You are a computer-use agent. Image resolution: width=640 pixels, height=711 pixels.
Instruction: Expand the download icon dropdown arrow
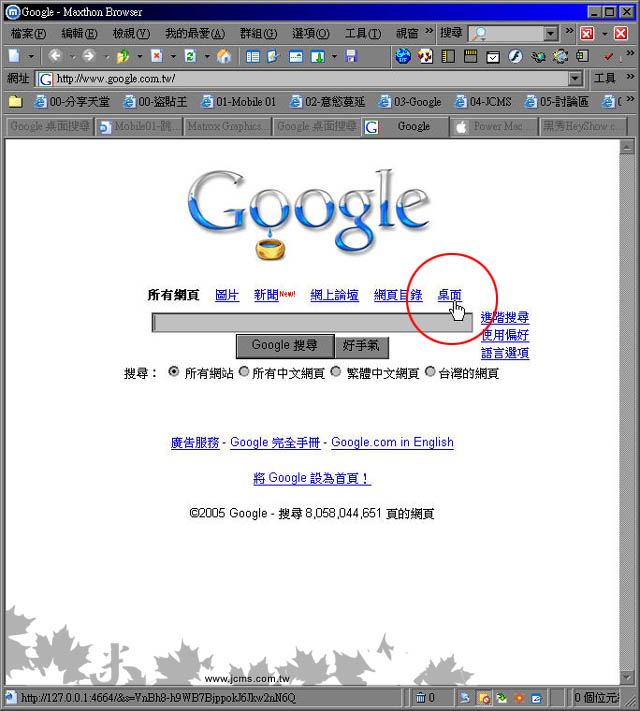click(x=334, y=57)
